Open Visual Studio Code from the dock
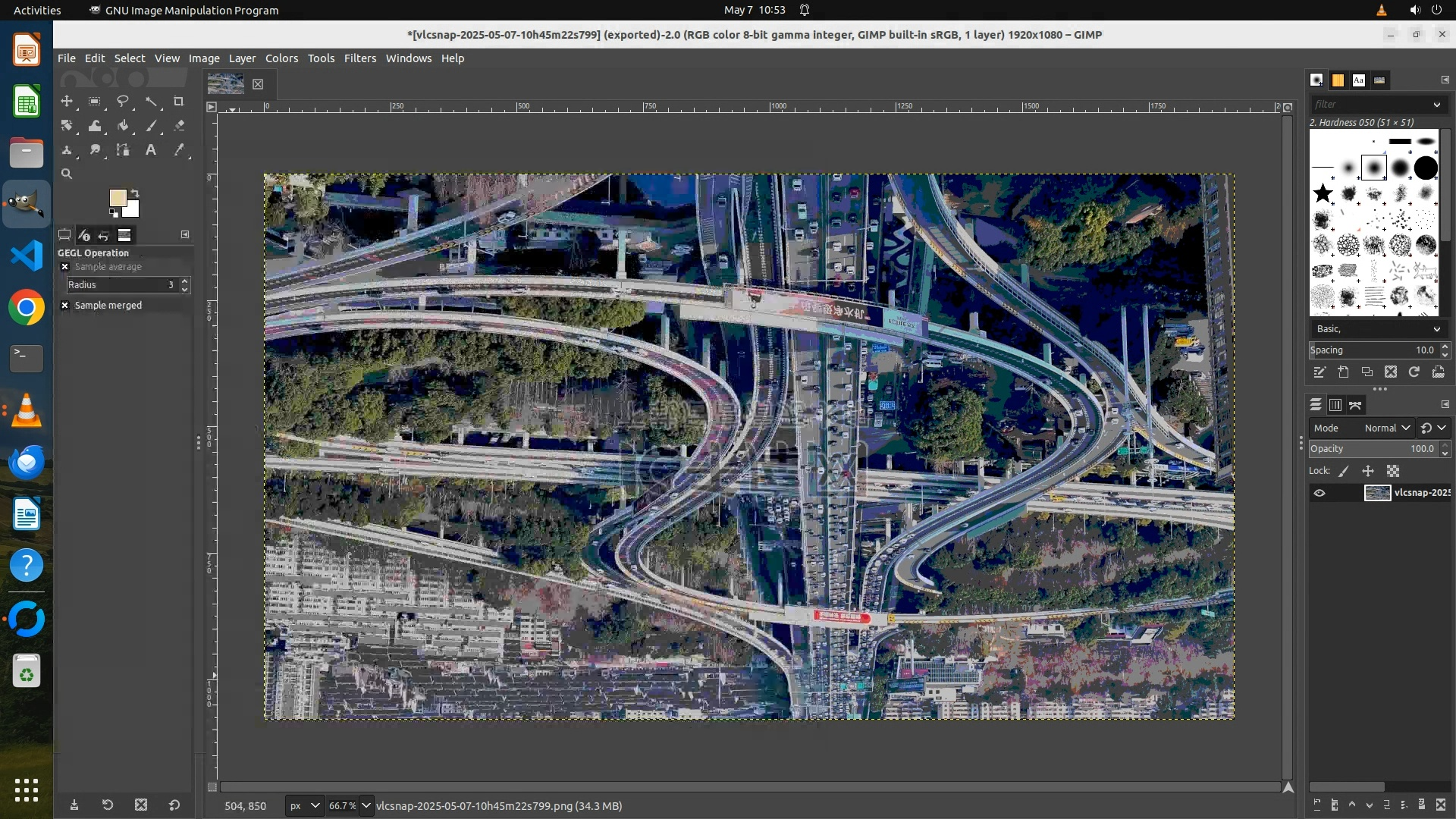The image size is (1456, 819). coord(27,256)
